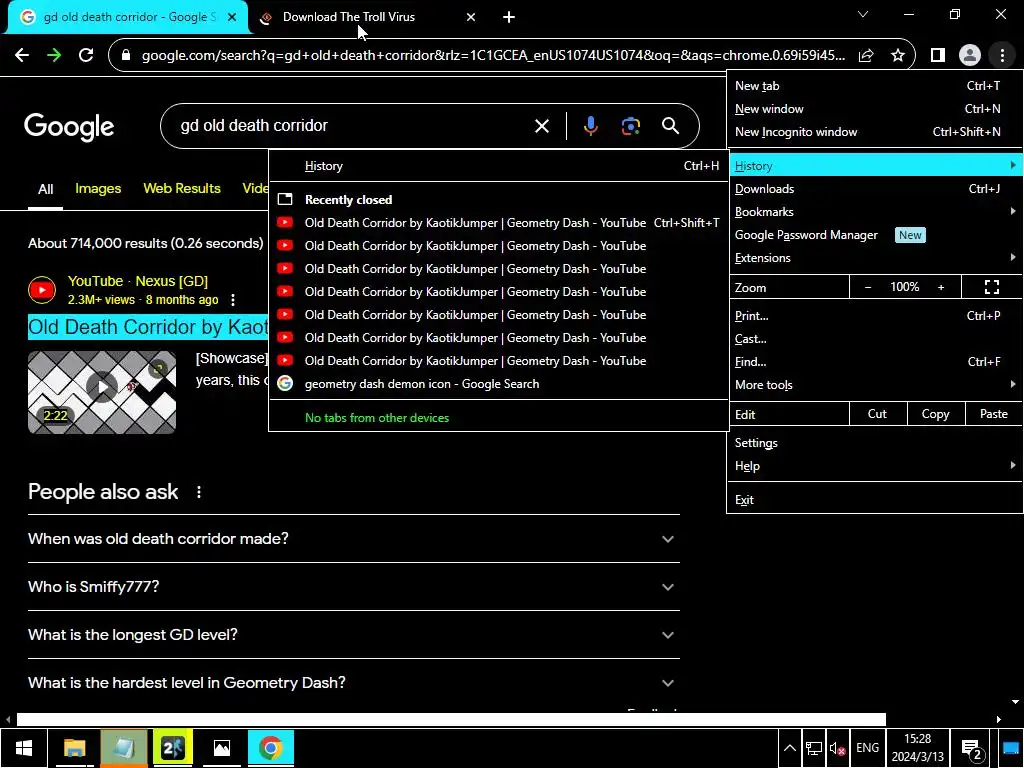Select New window in the menu
The image size is (1024, 768).
click(x=874, y=109)
